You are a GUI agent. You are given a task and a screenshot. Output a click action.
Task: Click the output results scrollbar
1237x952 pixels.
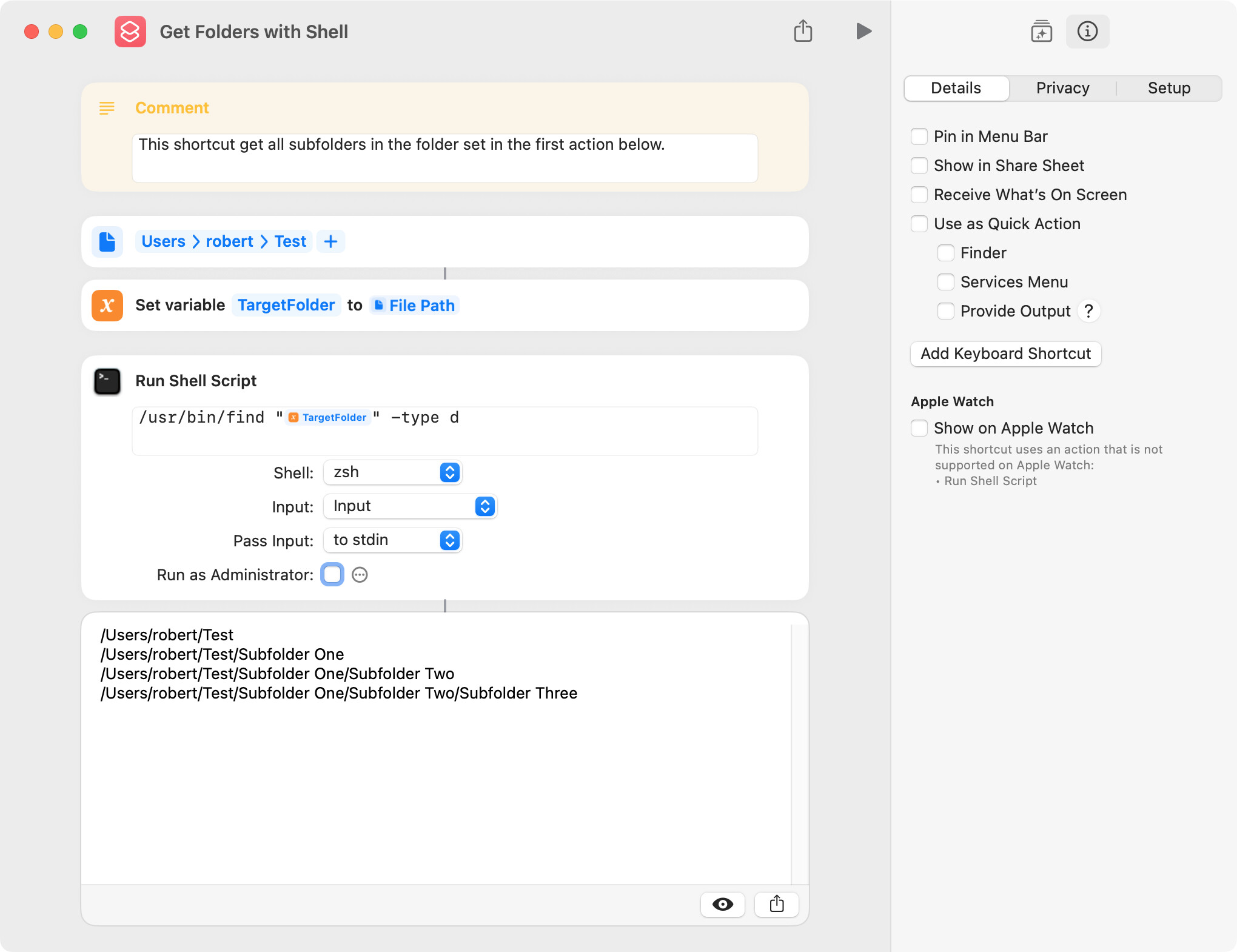point(799,754)
